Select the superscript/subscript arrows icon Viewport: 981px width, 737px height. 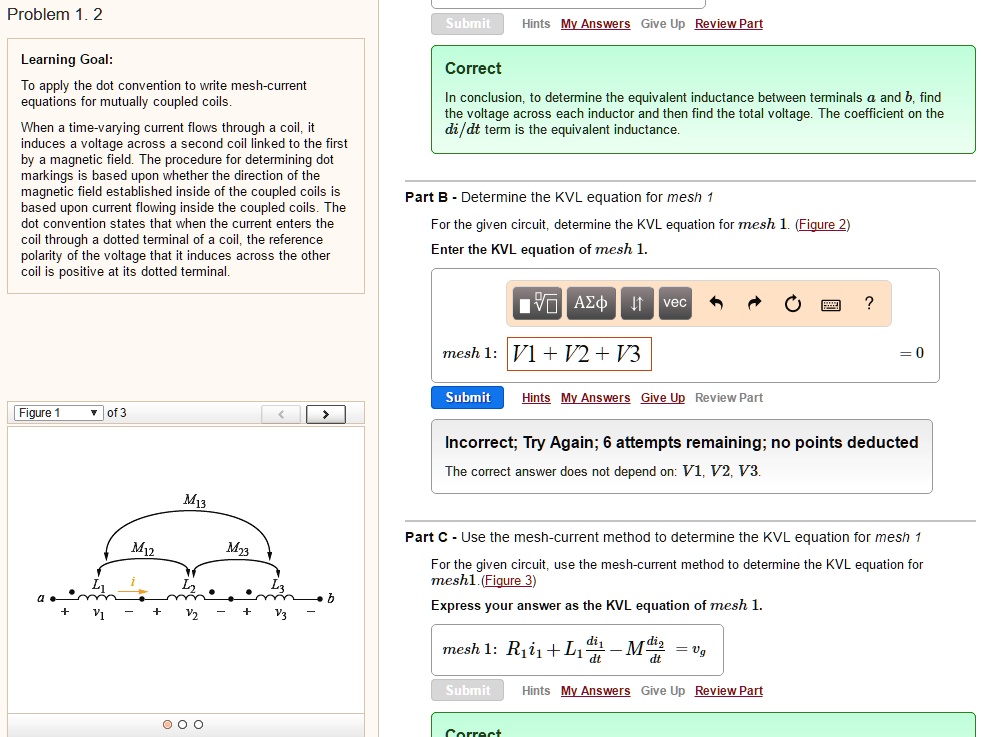point(639,303)
